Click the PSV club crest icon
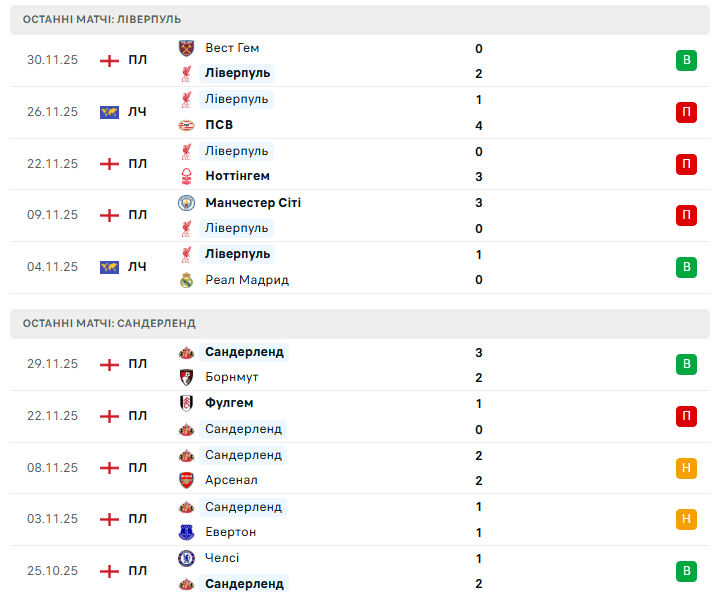Screen dimensions: 719x596 coord(186,125)
